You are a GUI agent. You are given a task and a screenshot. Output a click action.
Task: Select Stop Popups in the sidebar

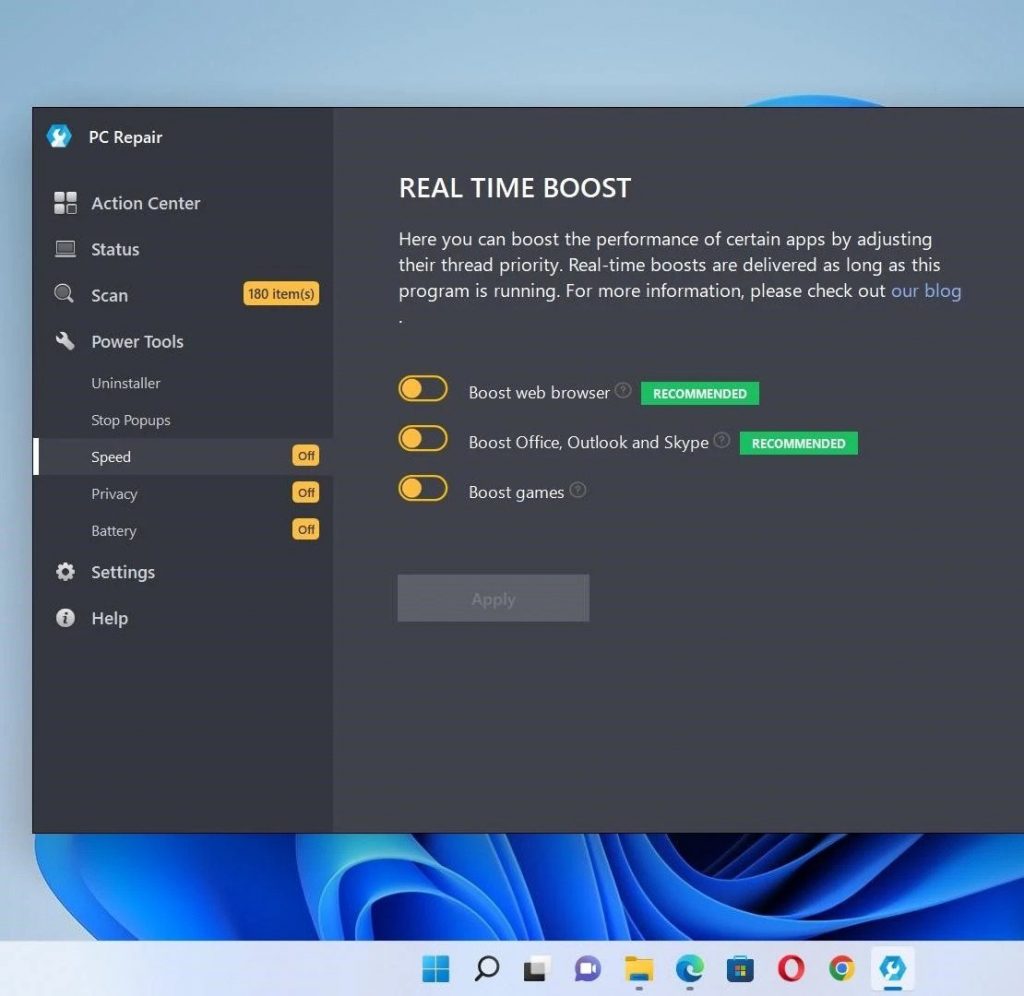[x=131, y=420]
